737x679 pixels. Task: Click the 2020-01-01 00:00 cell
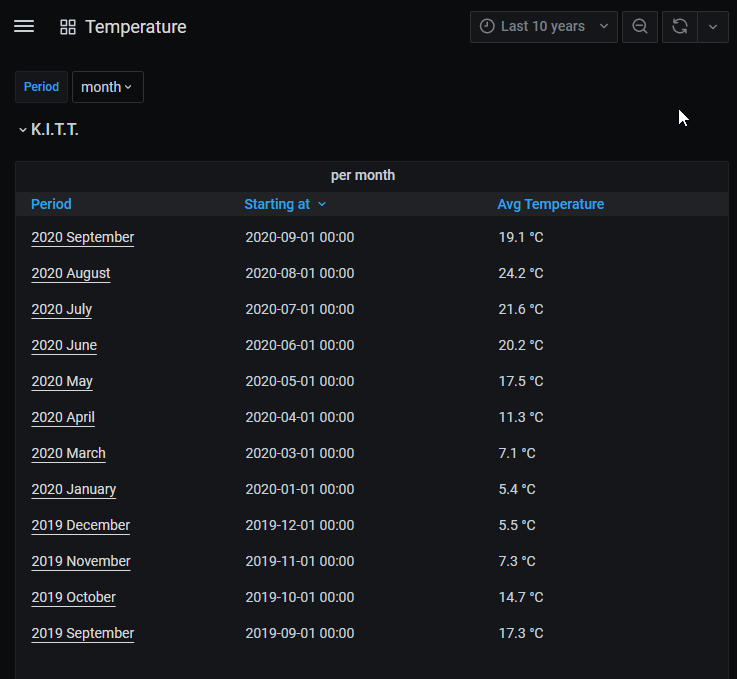(x=300, y=489)
